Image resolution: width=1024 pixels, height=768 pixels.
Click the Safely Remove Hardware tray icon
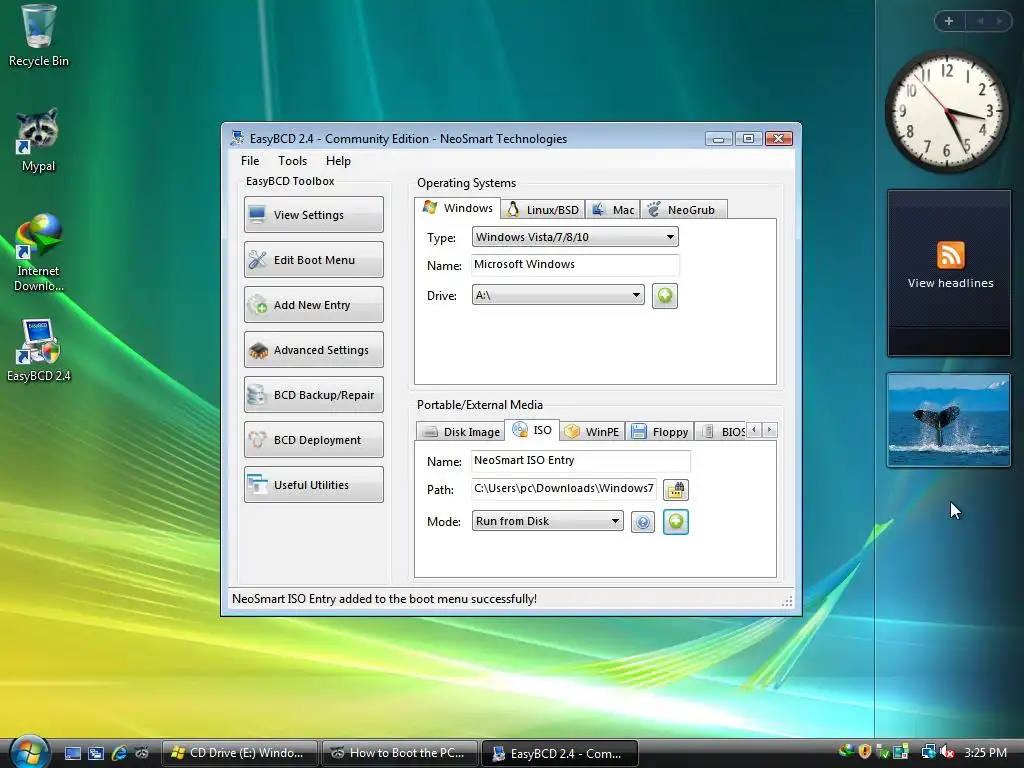click(x=882, y=752)
